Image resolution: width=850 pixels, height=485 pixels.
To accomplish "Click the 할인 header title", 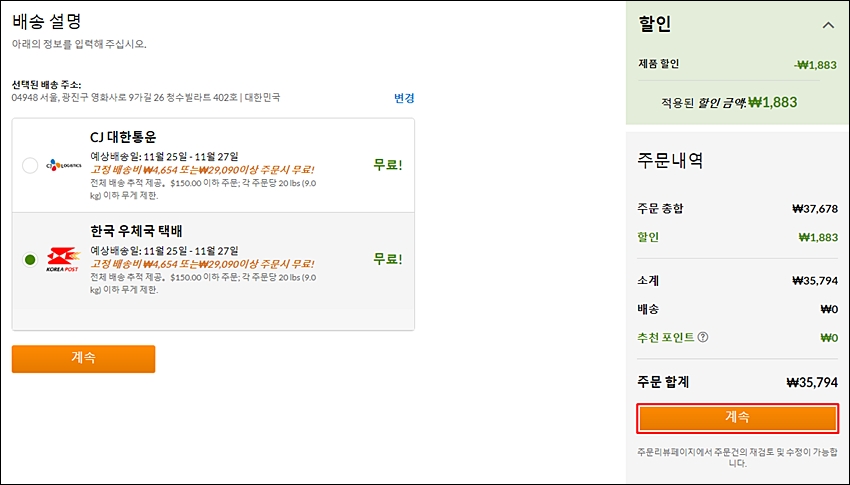I will pyautogui.click(x=655, y=24).
